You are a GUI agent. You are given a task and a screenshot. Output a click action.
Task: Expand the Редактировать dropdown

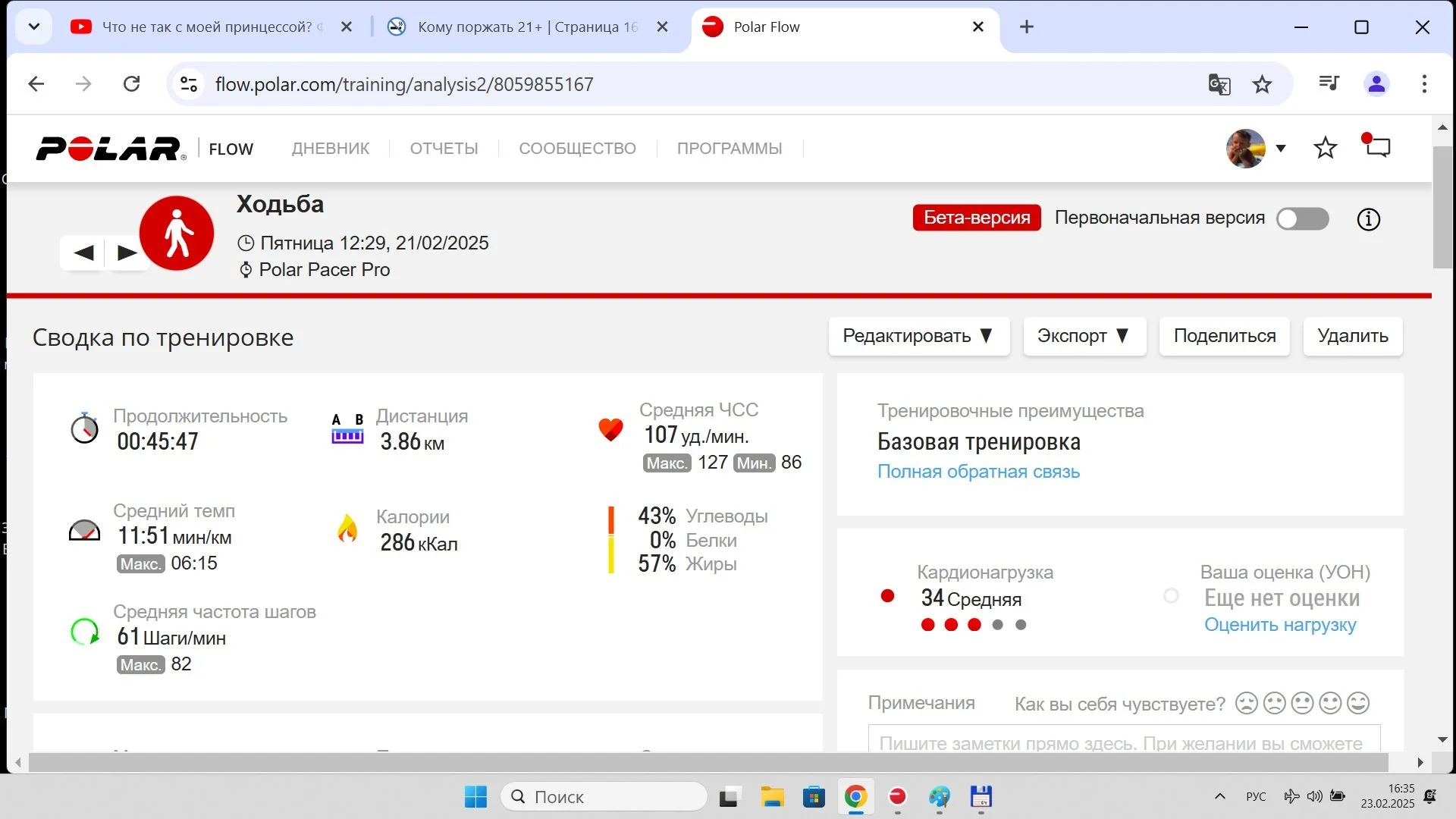[x=918, y=336]
